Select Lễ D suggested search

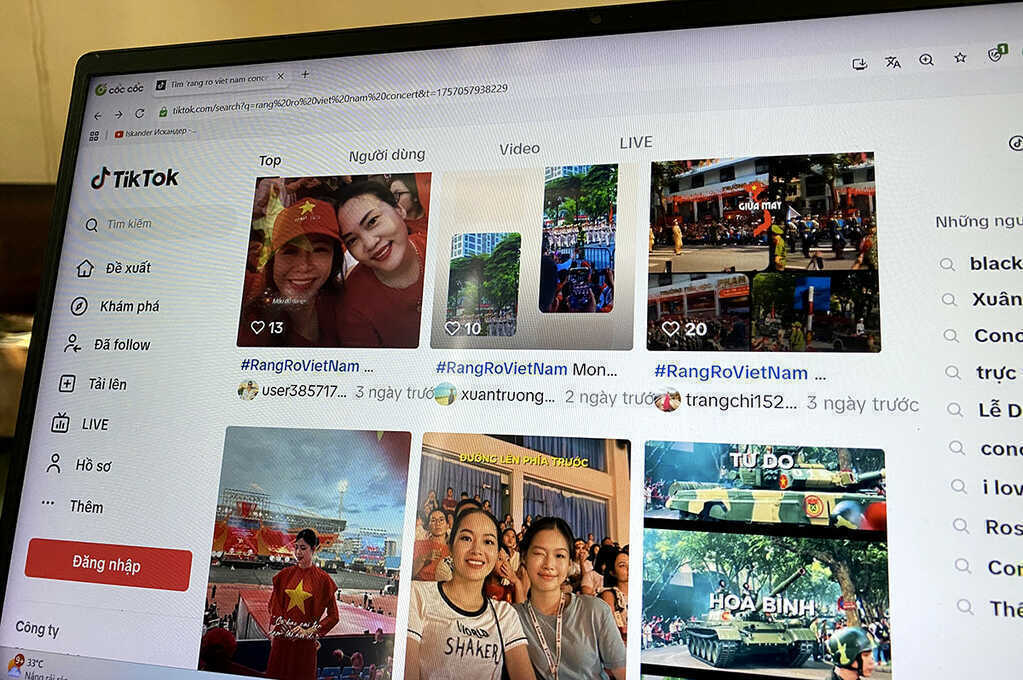1000,410
